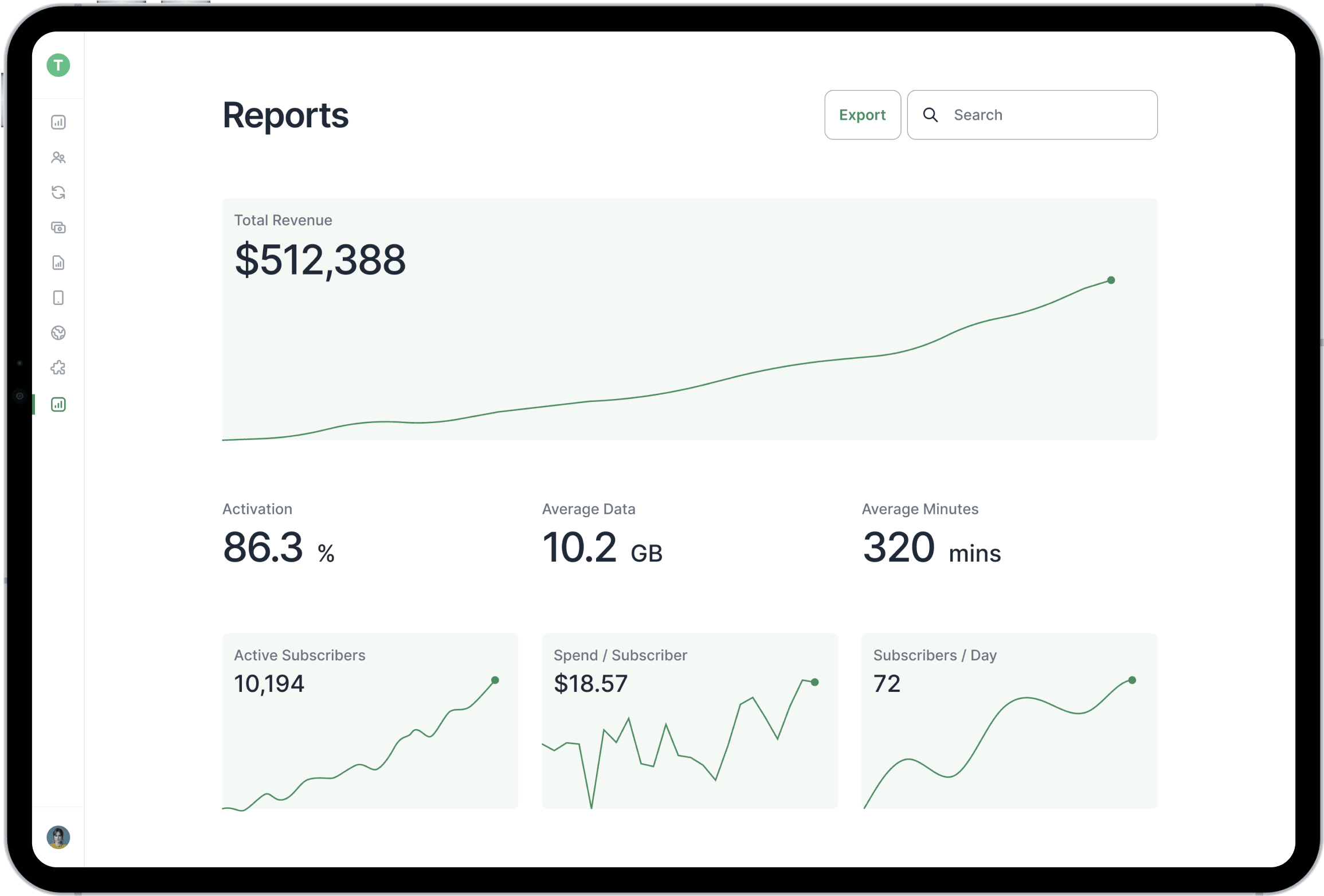
Task: Click the magnifier icon in search box
Action: (x=930, y=115)
